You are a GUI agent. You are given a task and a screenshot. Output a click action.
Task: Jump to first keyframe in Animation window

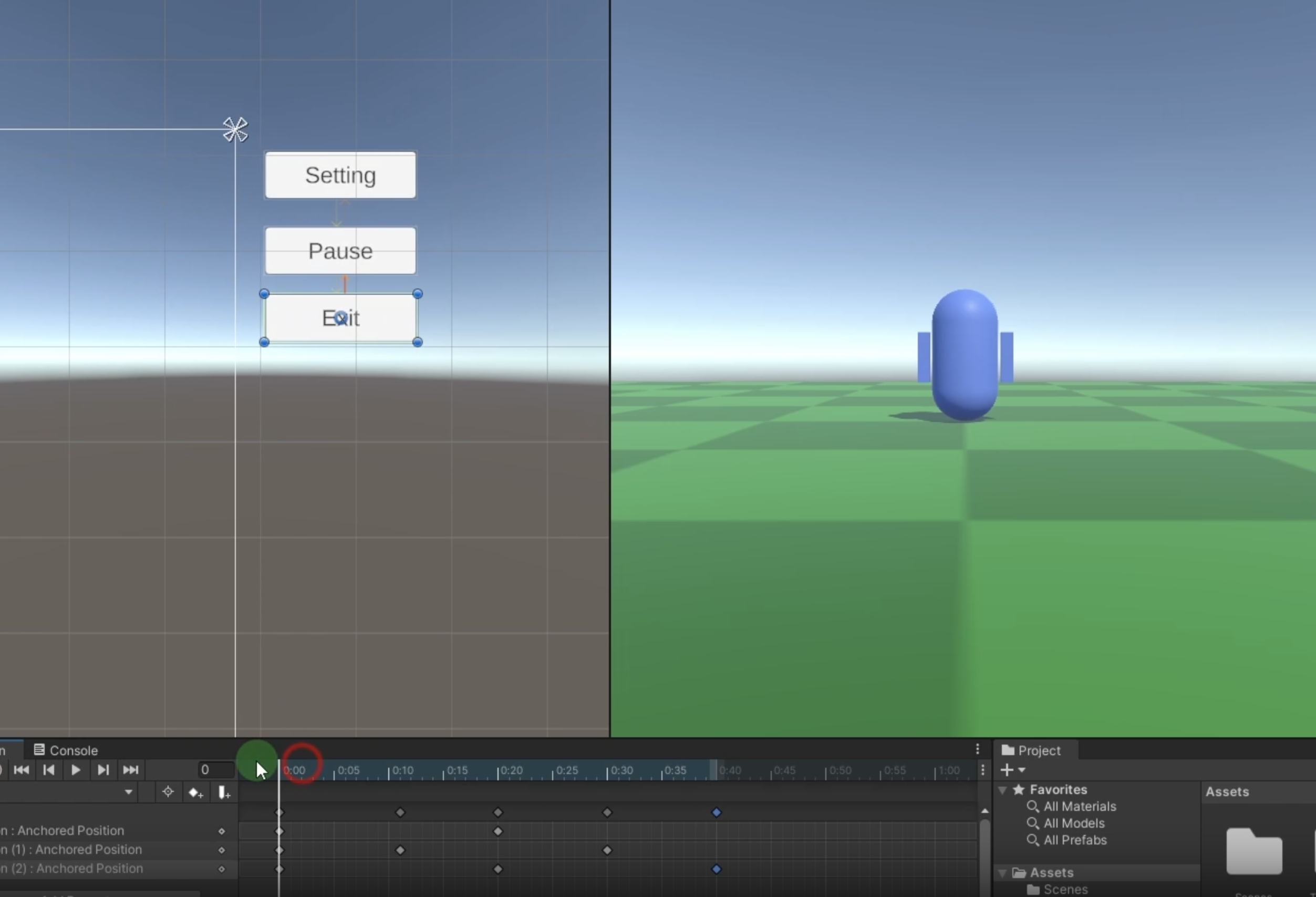click(x=22, y=770)
